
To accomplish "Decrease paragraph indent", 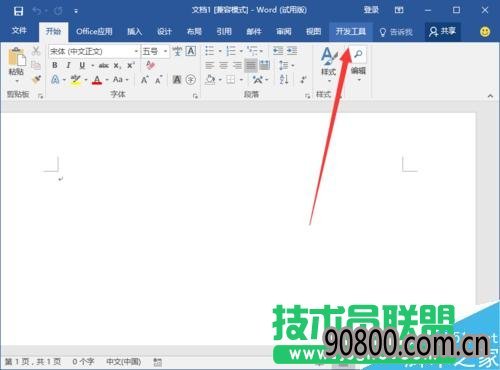I will [x=278, y=51].
